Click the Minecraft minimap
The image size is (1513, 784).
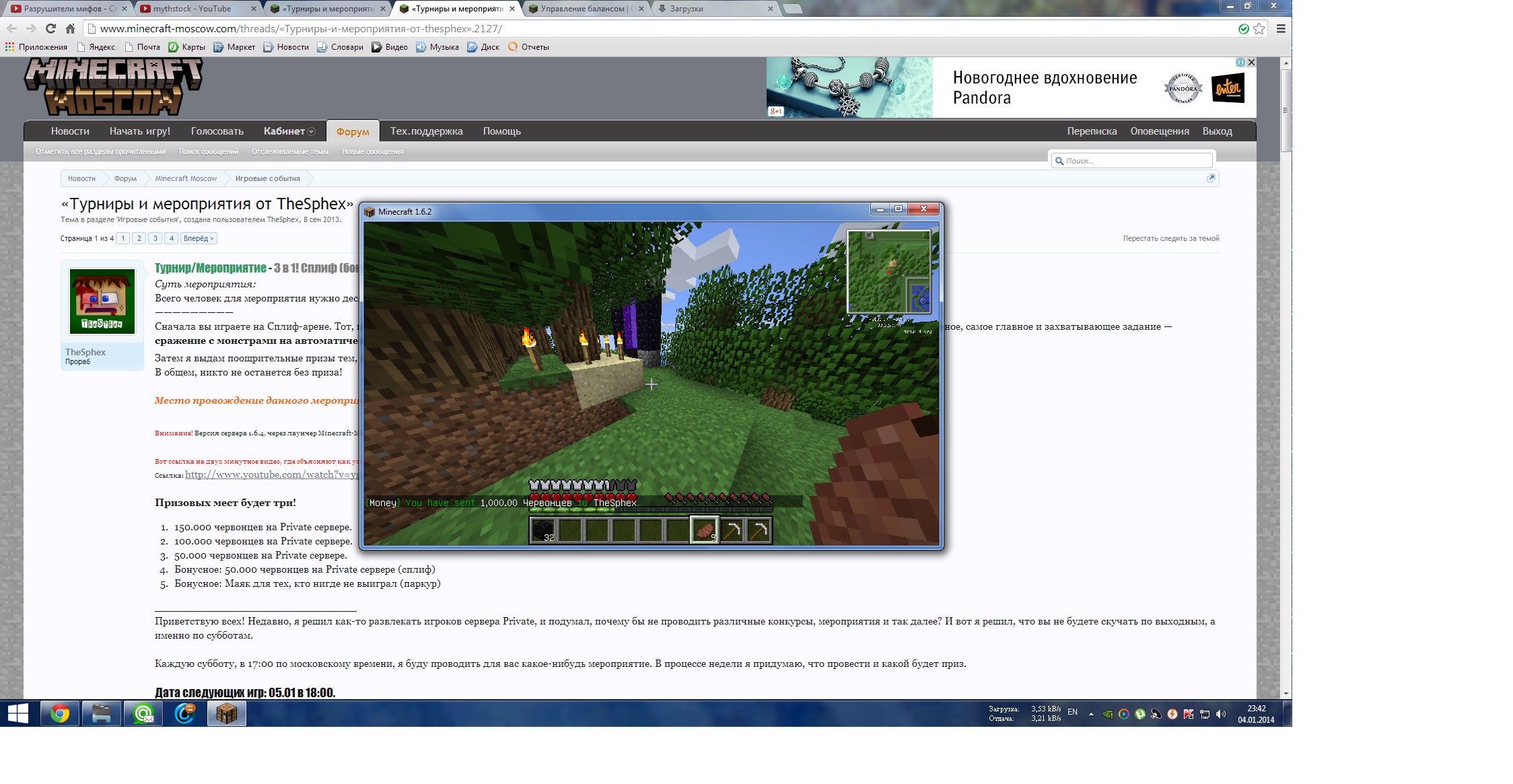pos(888,272)
